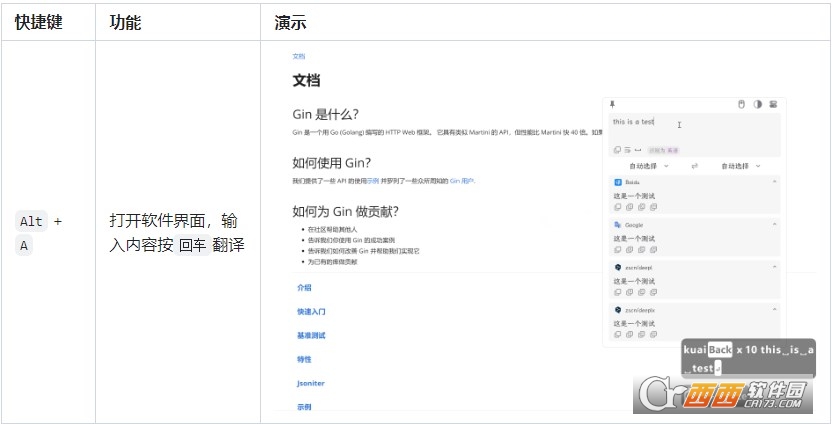Click the space-bar shaped icon under the input text
833x424 pixels.
[638, 150]
